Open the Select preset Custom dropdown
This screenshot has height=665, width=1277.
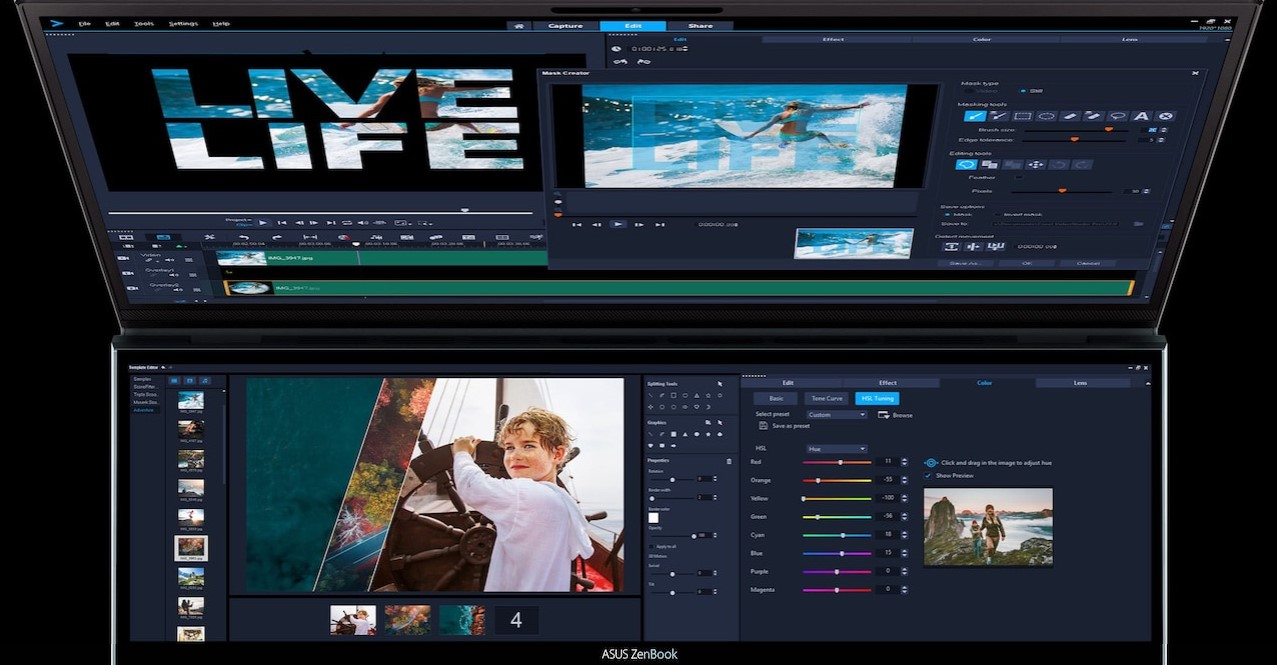837,414
